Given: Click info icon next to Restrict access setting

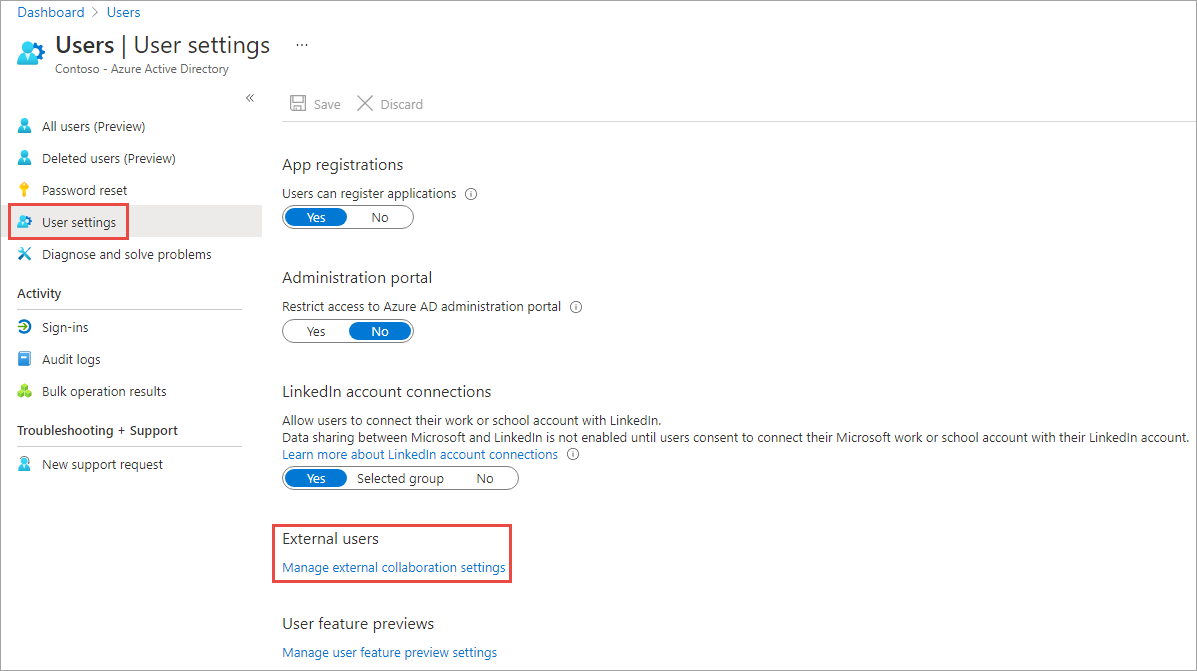Looking at the screenshot, I should click(576, 307).
